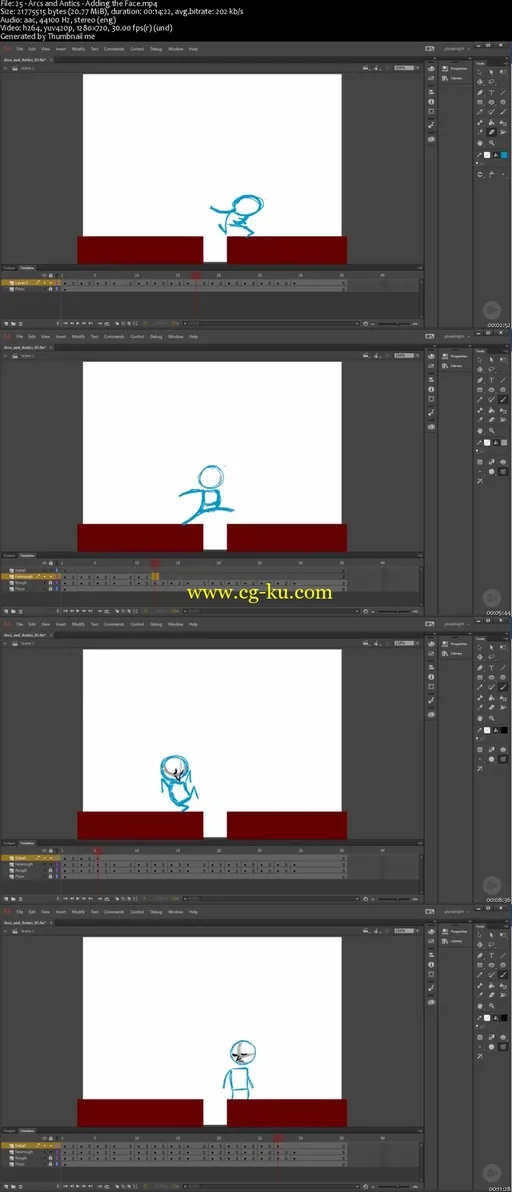Select the Eyedropper tool in the 00:05:44 frame
This screenshot has width=512, height=1192.
point(479,420)
